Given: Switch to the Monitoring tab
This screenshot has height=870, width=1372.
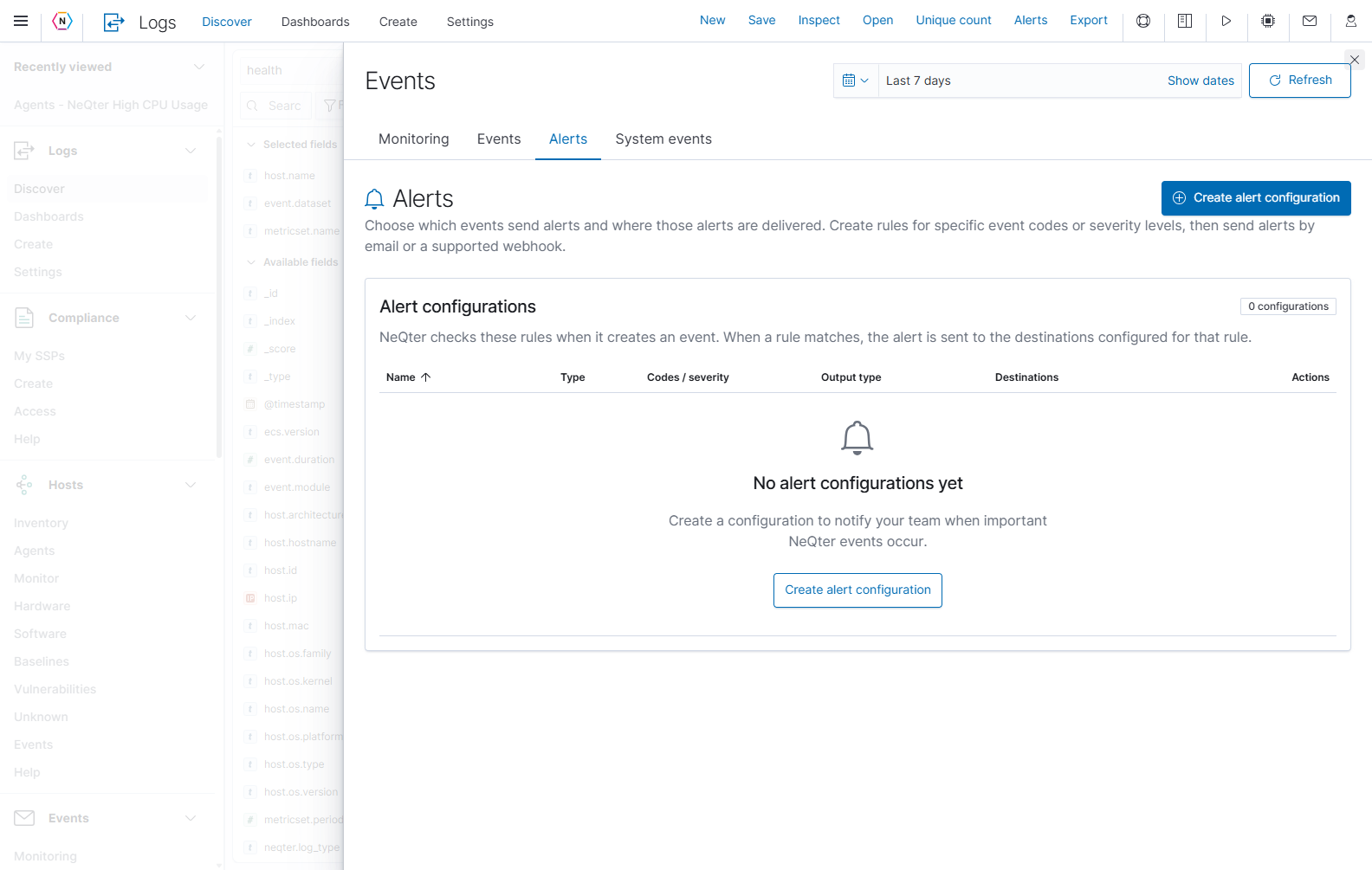Looking at the screenshot, I should click(x=414, y=139).
